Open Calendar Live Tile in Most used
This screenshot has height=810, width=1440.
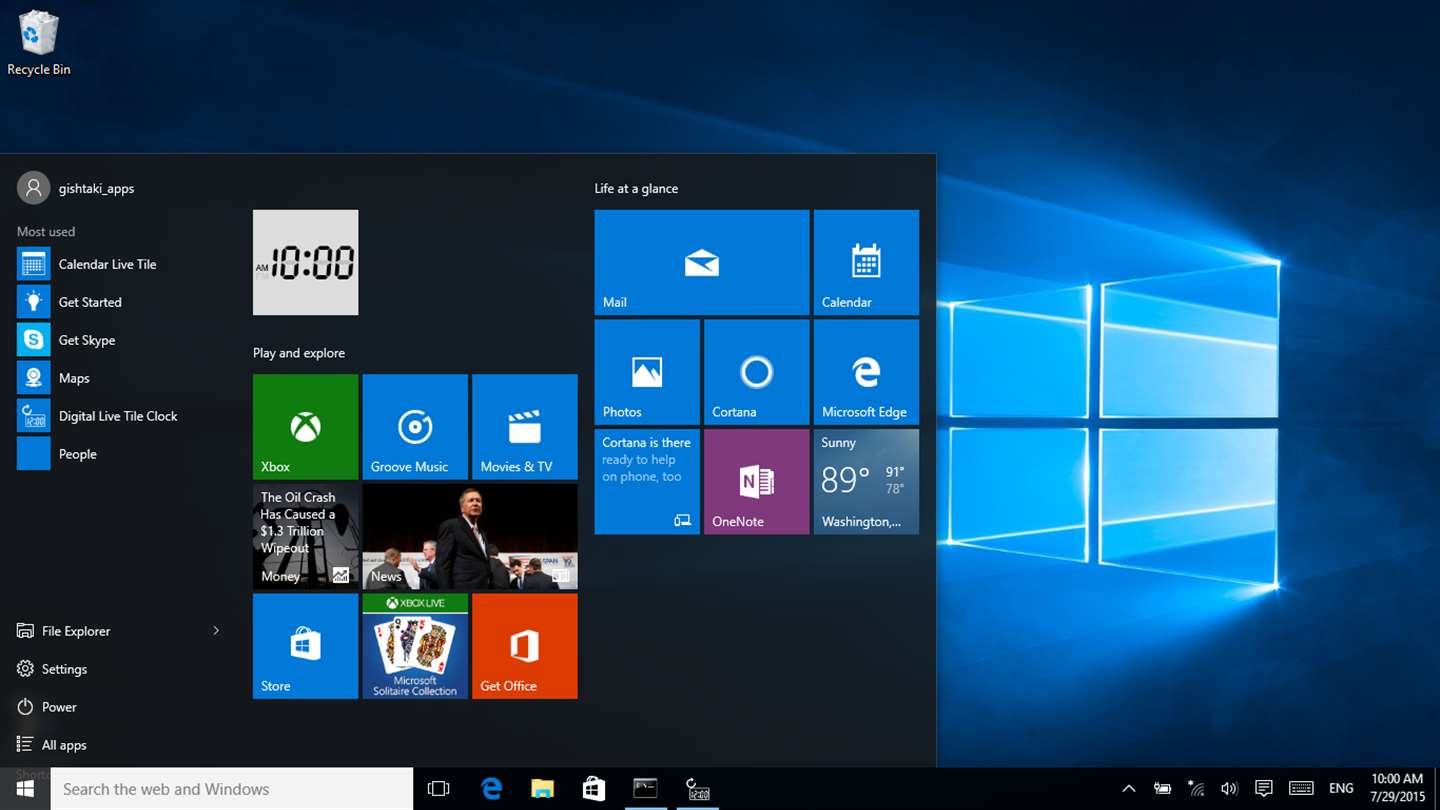pos(118,264)
